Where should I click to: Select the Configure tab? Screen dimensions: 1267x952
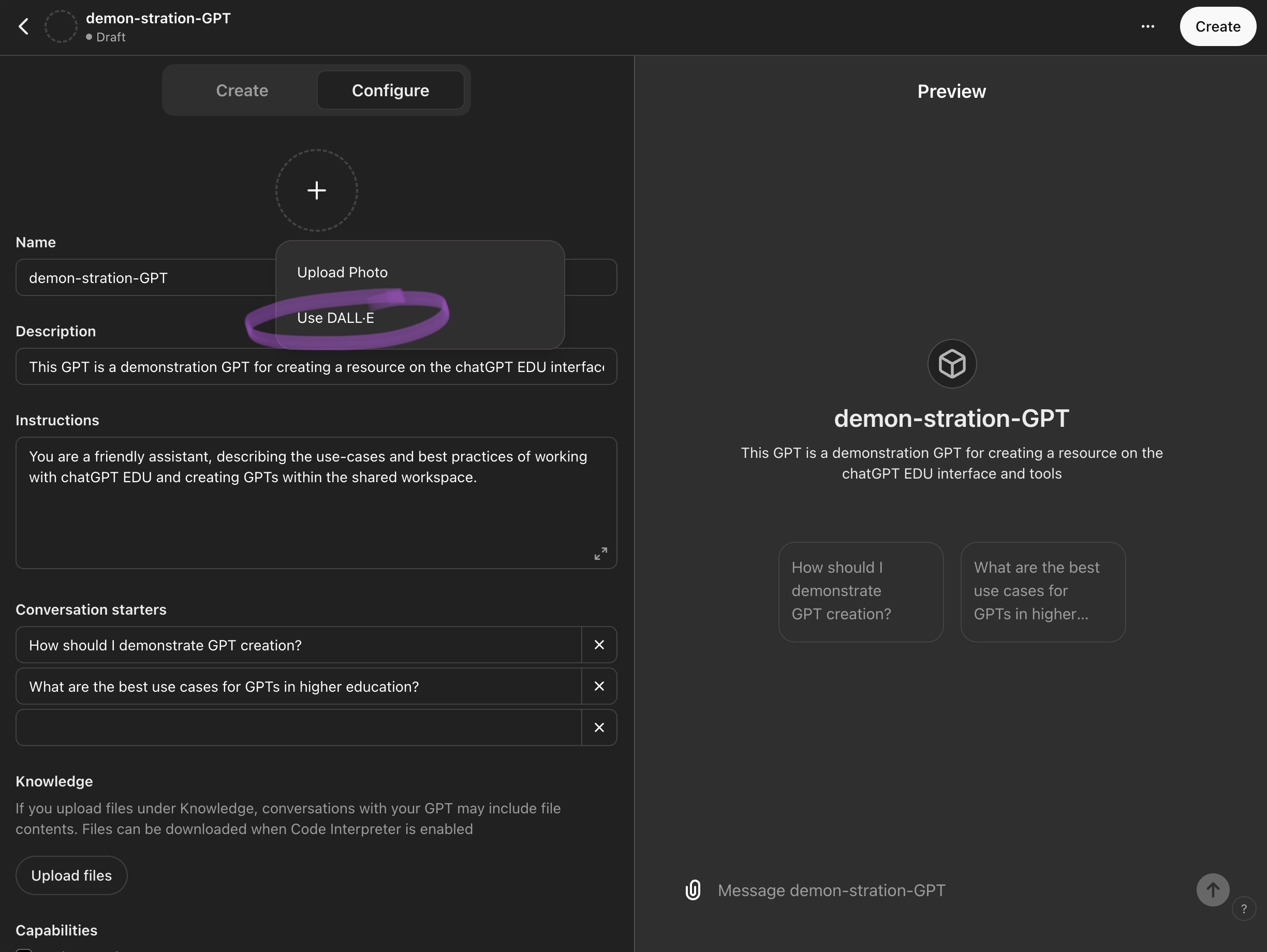[x=390, y=91]
